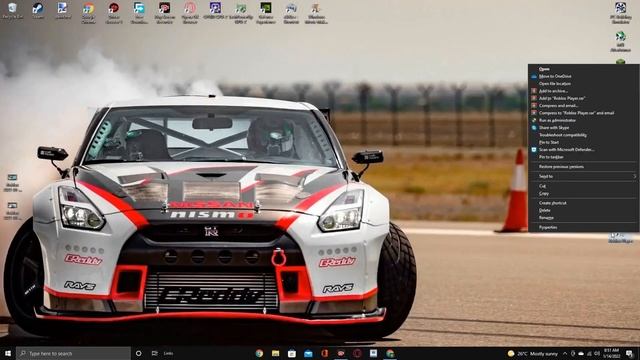Click Run as administrator
Viewport: 640px width, 360px height.
pos(584,120)
